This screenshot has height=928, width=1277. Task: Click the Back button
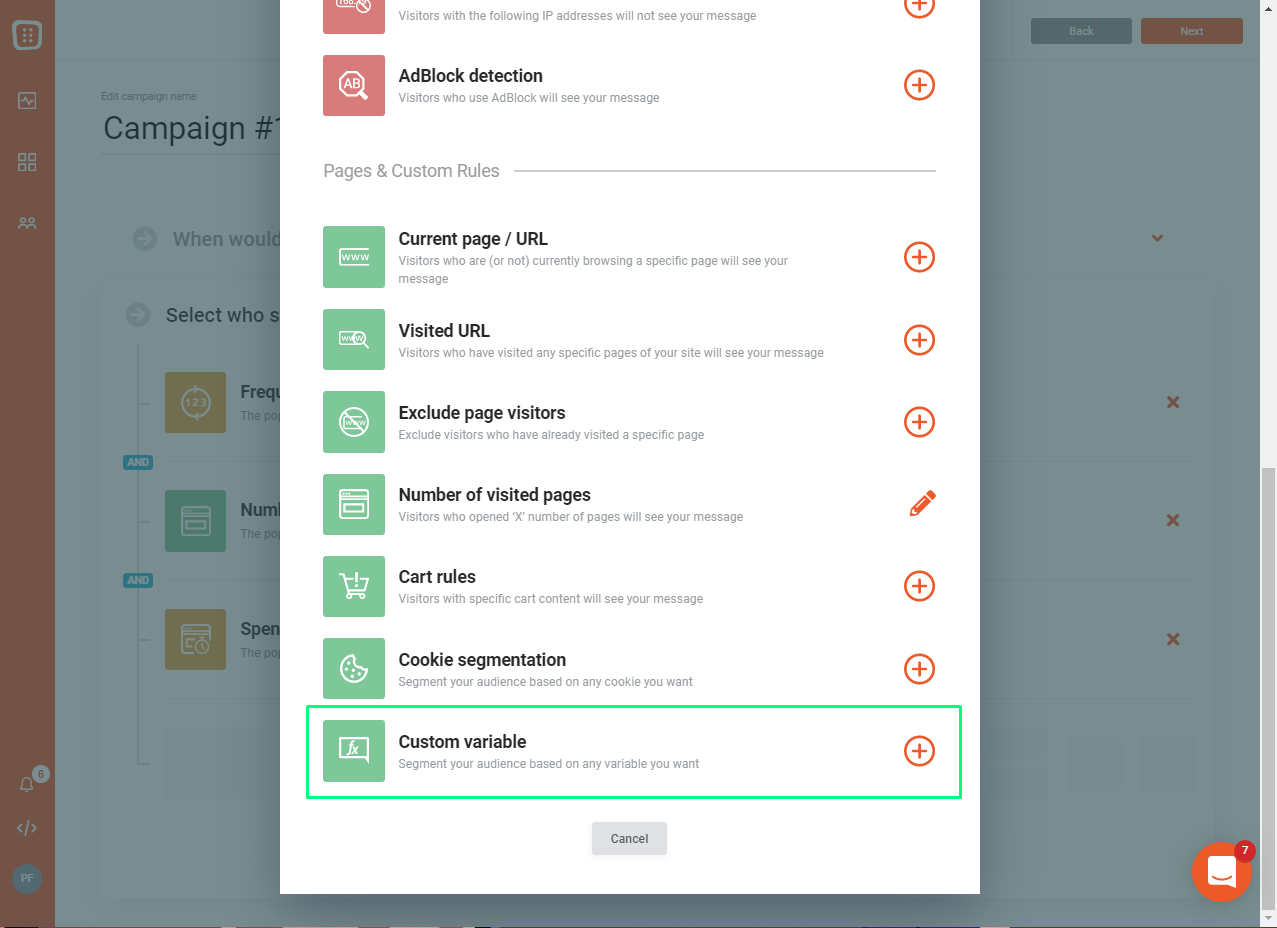pos(1081,31)
